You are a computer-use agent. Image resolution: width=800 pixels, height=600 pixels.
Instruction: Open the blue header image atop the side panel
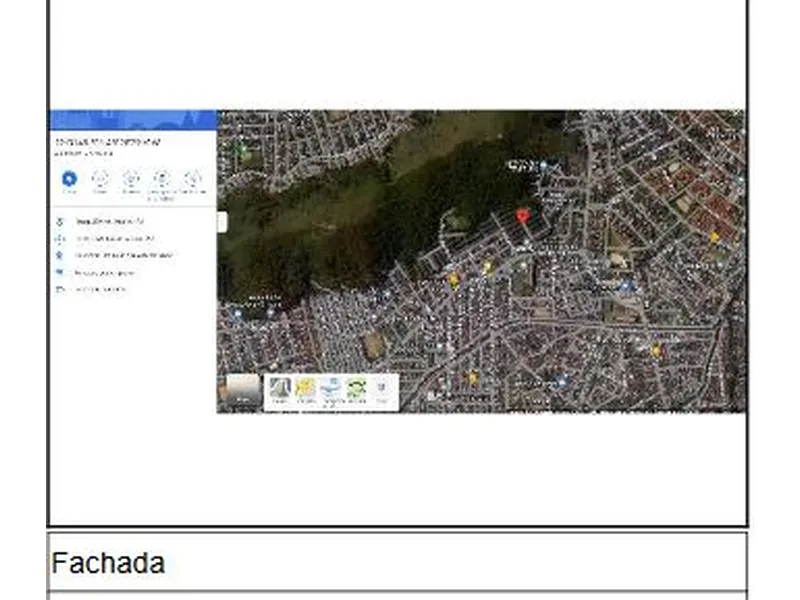pos(133,120)
